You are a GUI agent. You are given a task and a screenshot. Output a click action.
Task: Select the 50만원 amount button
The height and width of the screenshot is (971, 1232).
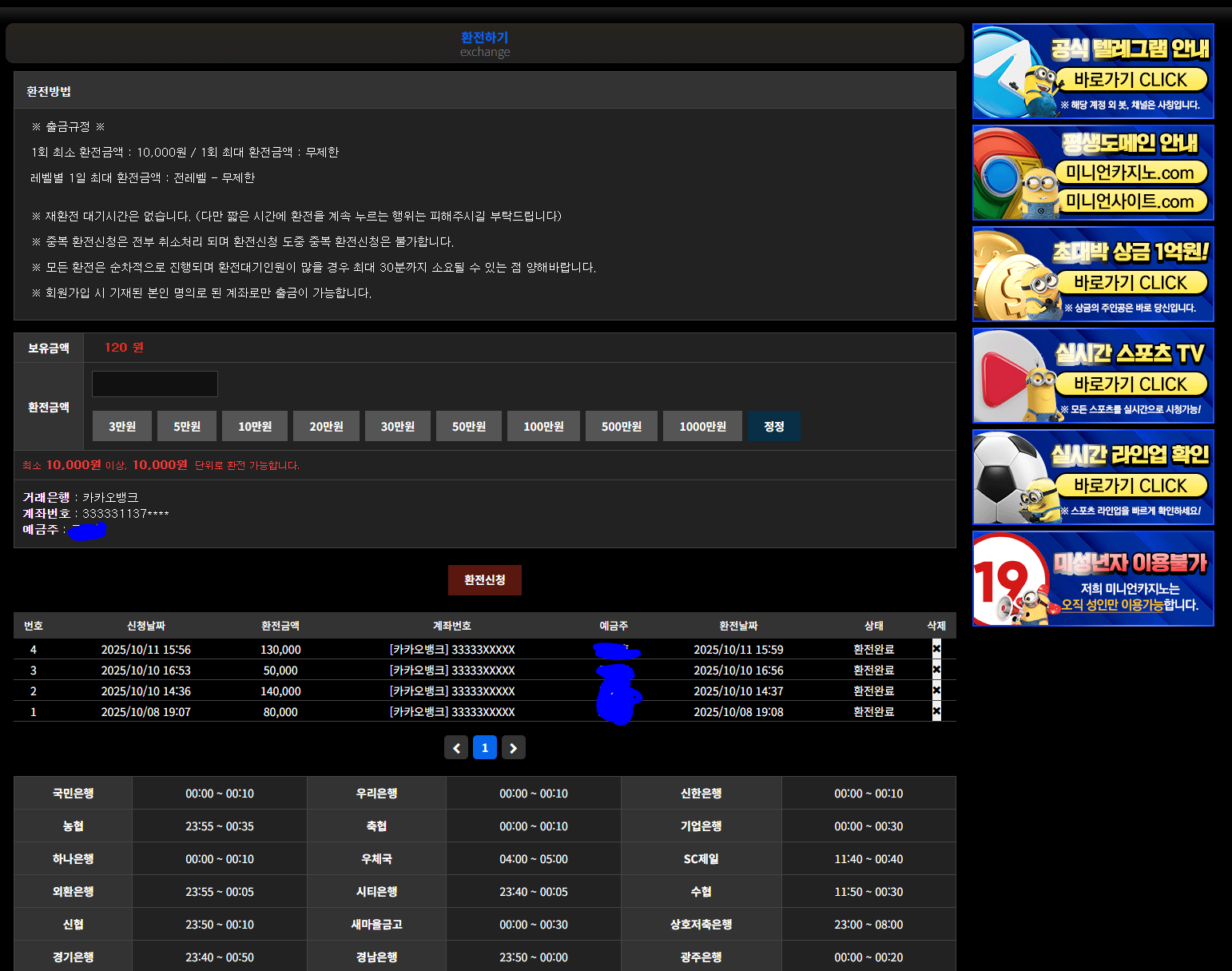469,426
